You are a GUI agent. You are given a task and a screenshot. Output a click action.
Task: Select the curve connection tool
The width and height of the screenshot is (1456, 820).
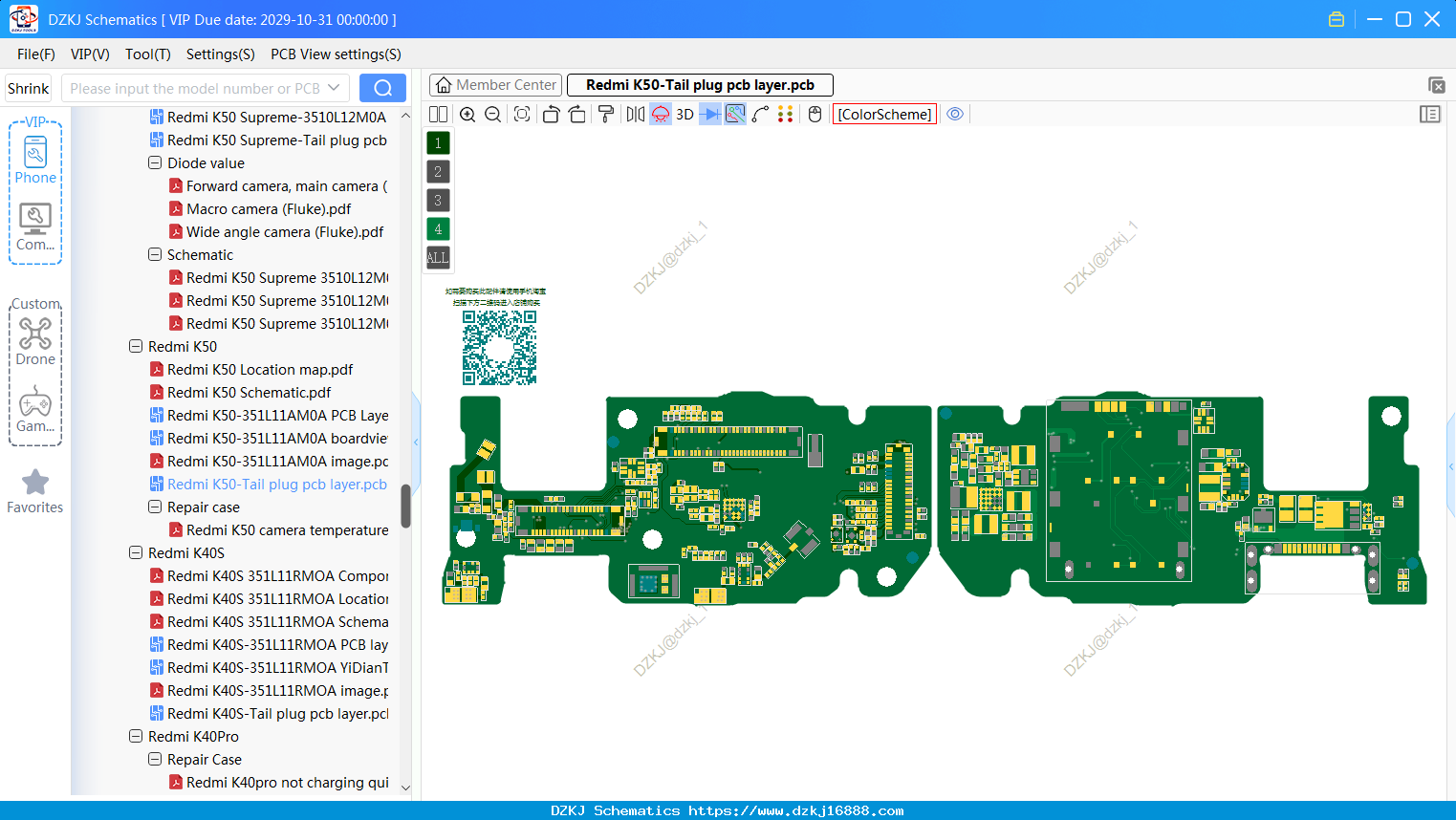pyautogui.click(x=760, y=114)
